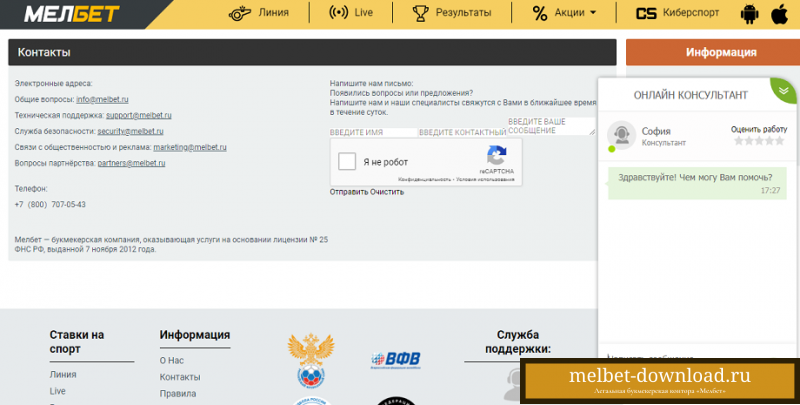Collapse the online consultant chat widget
The width and height of the screenshot is (800, 405).
pyautogui.click(x=785, y=90)
